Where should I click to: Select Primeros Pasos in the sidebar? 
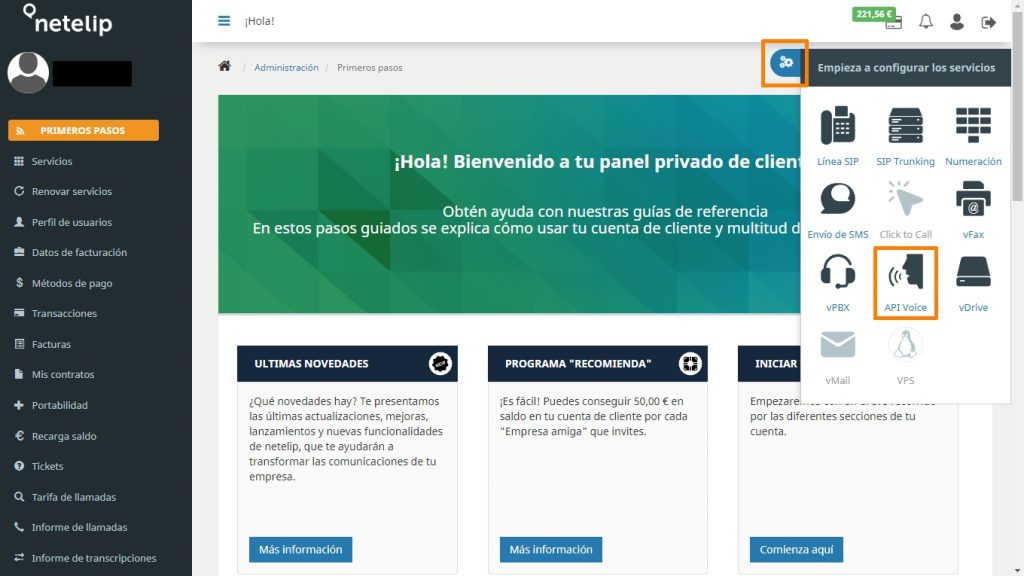pyautogui.click(x=83, y=129)
